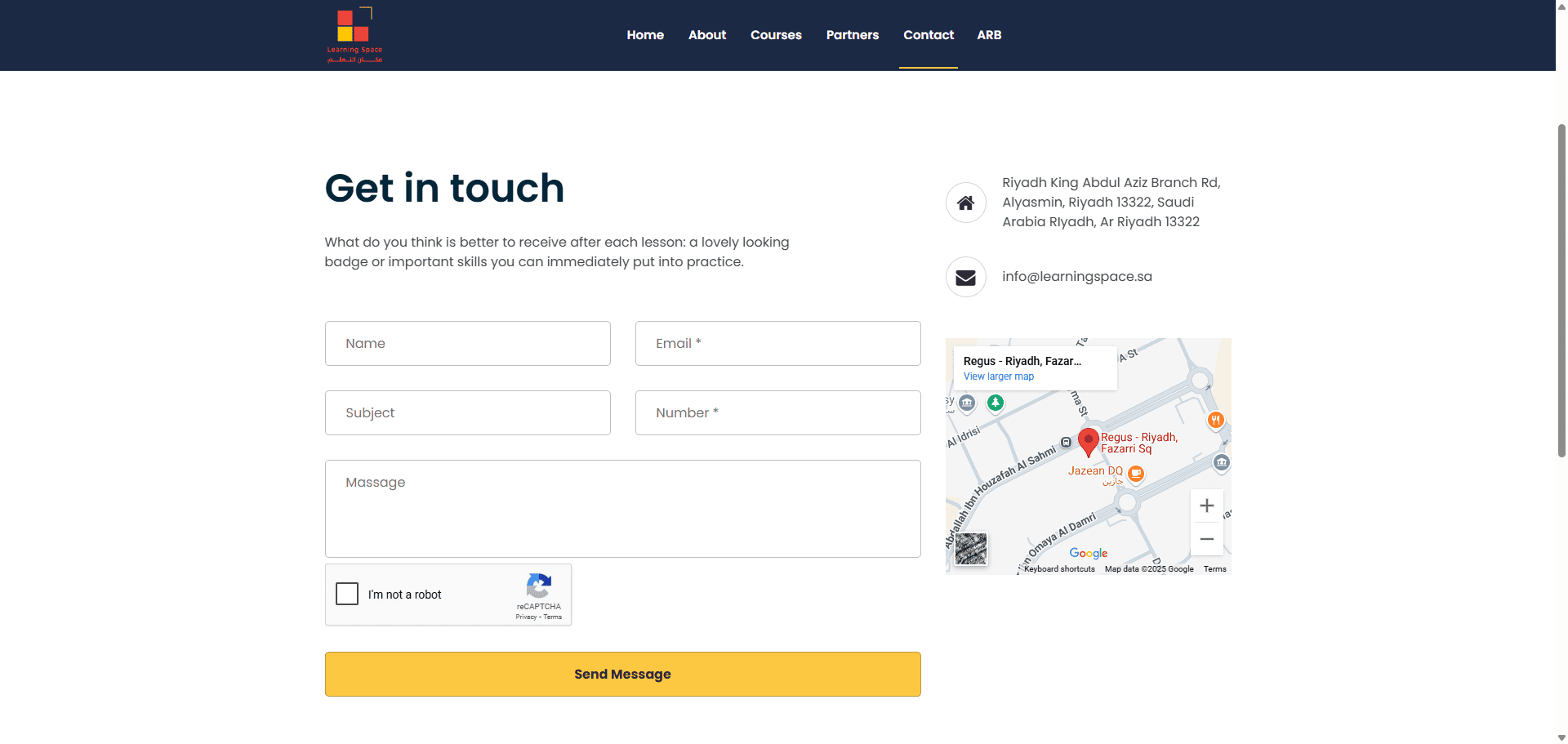Click the zoom in button on the map

1207,506
